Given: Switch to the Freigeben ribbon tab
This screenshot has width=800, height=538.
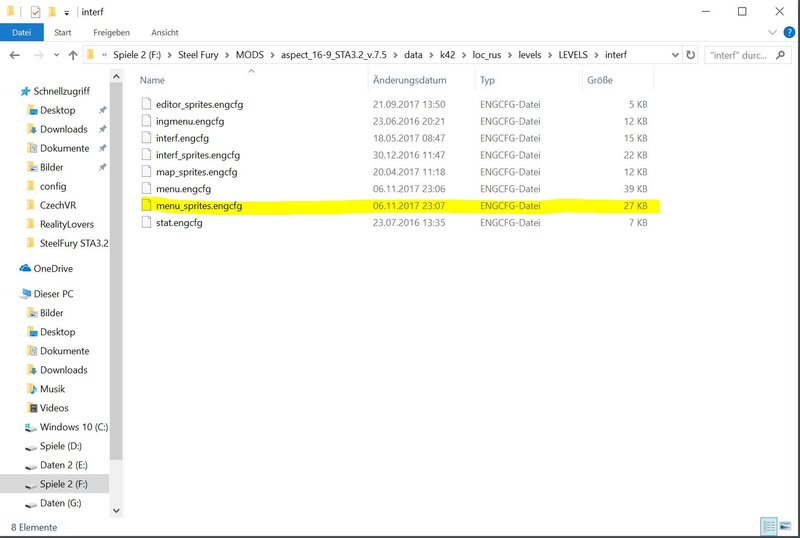Looking at the screenshot, I should click(111, 32).
